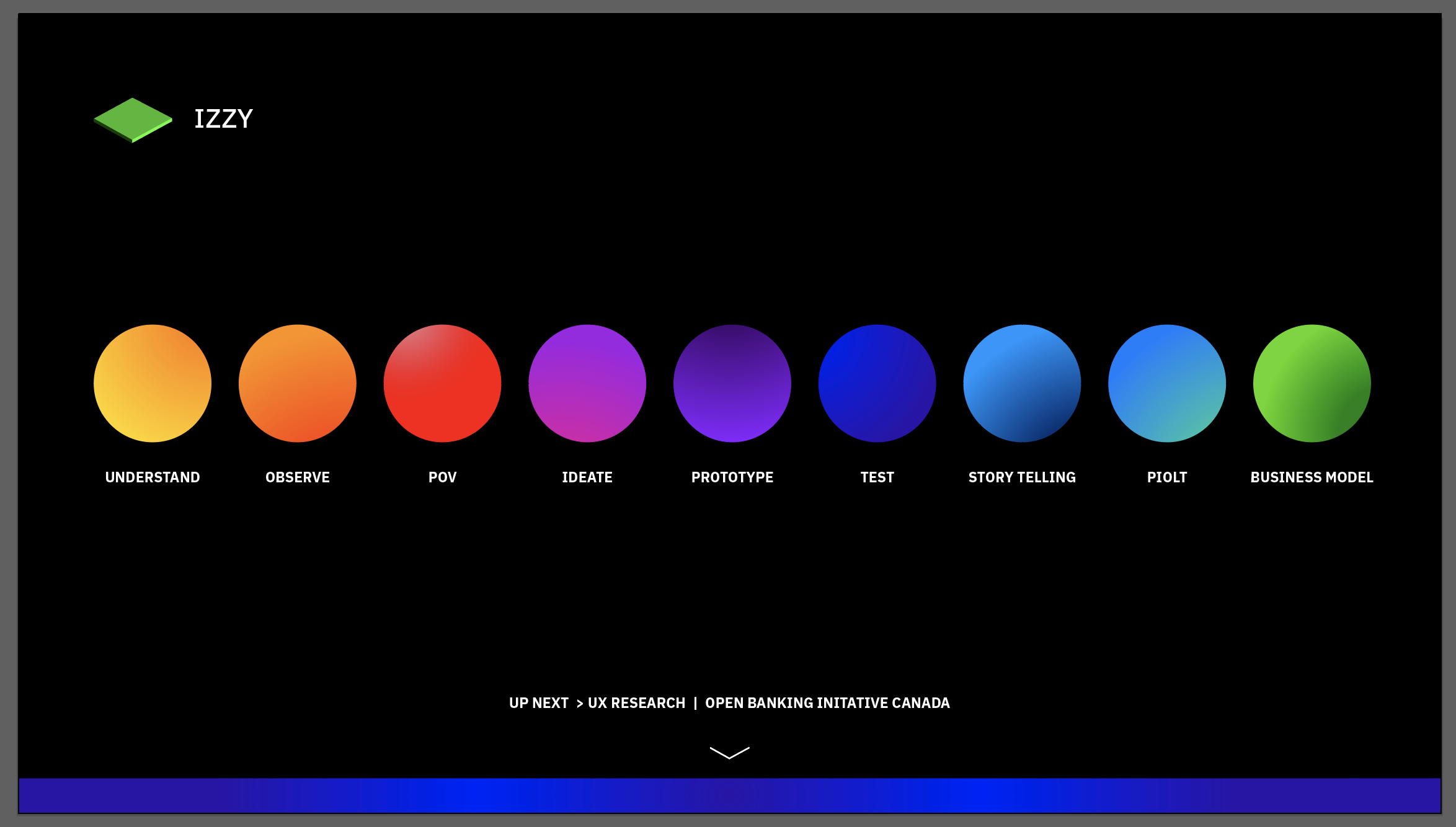Click the green IZZY diamond logo
The height and width of the screenshot is (827, 1456).
[x=133, y=120]
